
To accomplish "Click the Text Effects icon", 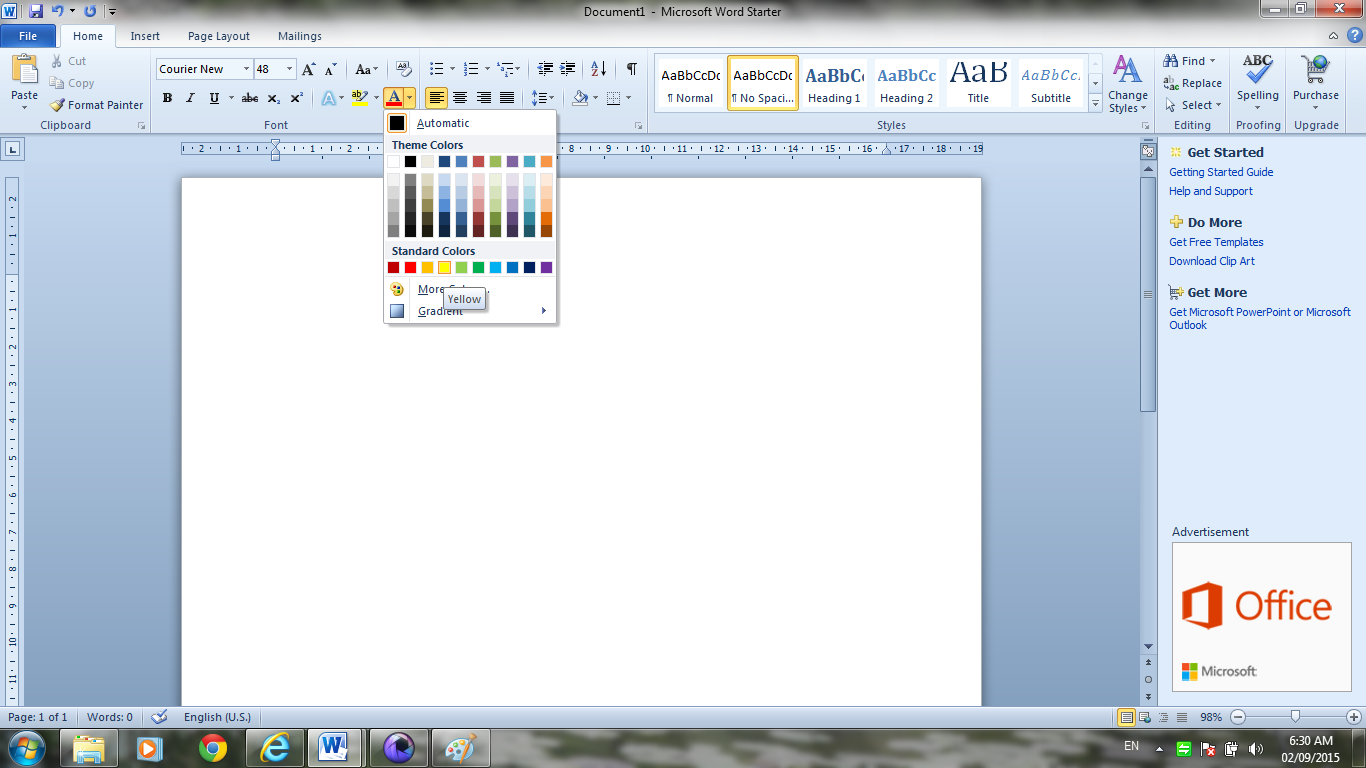I will click(328, 98).
